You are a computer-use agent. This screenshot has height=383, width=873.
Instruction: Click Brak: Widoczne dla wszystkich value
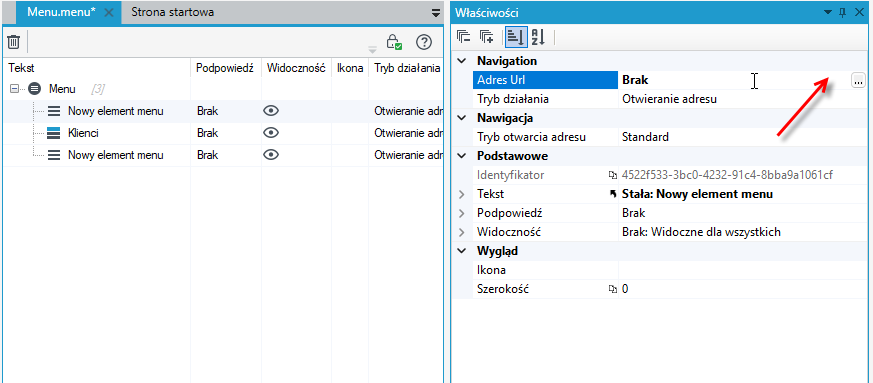tap(701, 232)
